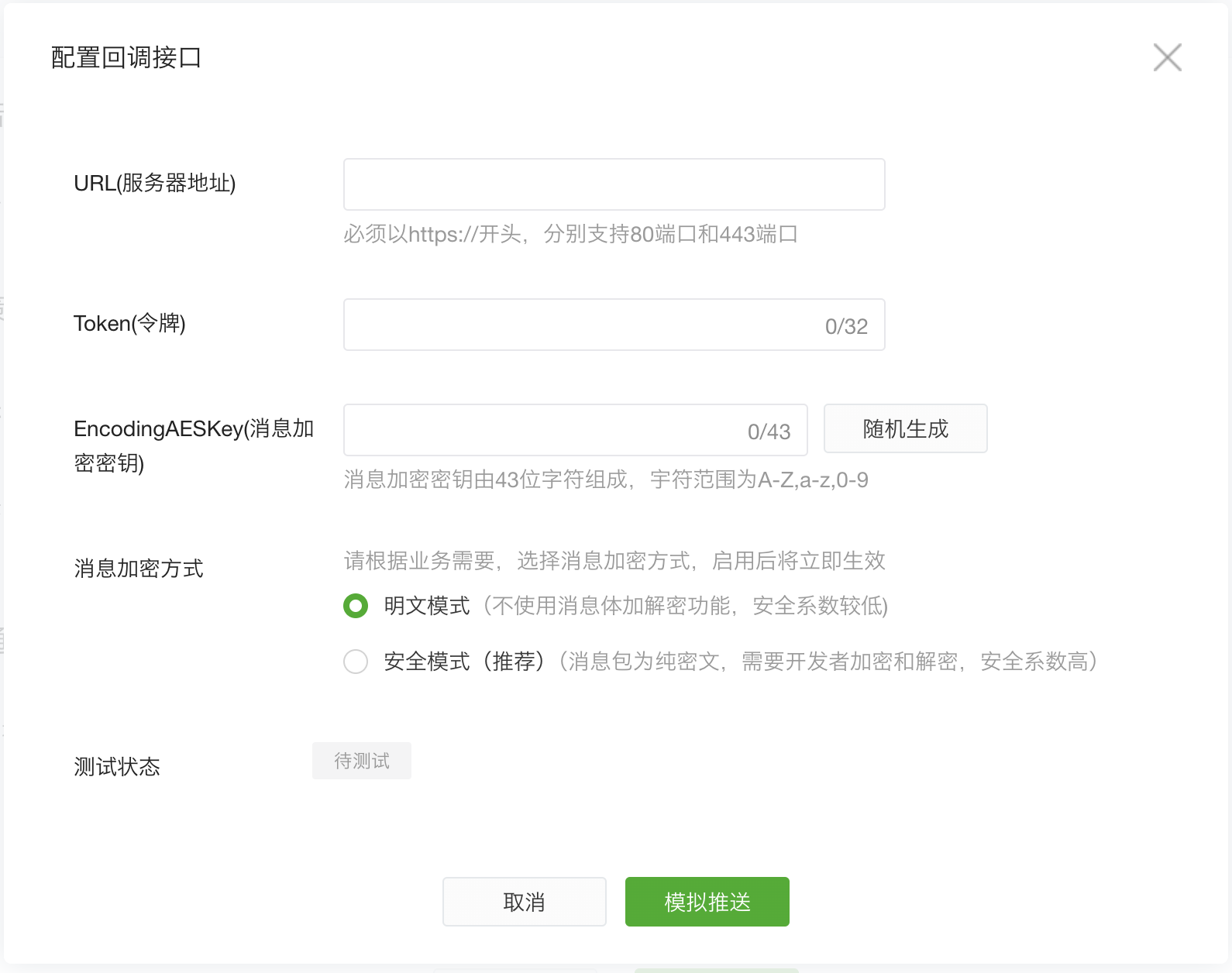1232x973 pixels.
Task: Close the 配置回调接口 dialog with X
Action: click(x=1167, y=57)
